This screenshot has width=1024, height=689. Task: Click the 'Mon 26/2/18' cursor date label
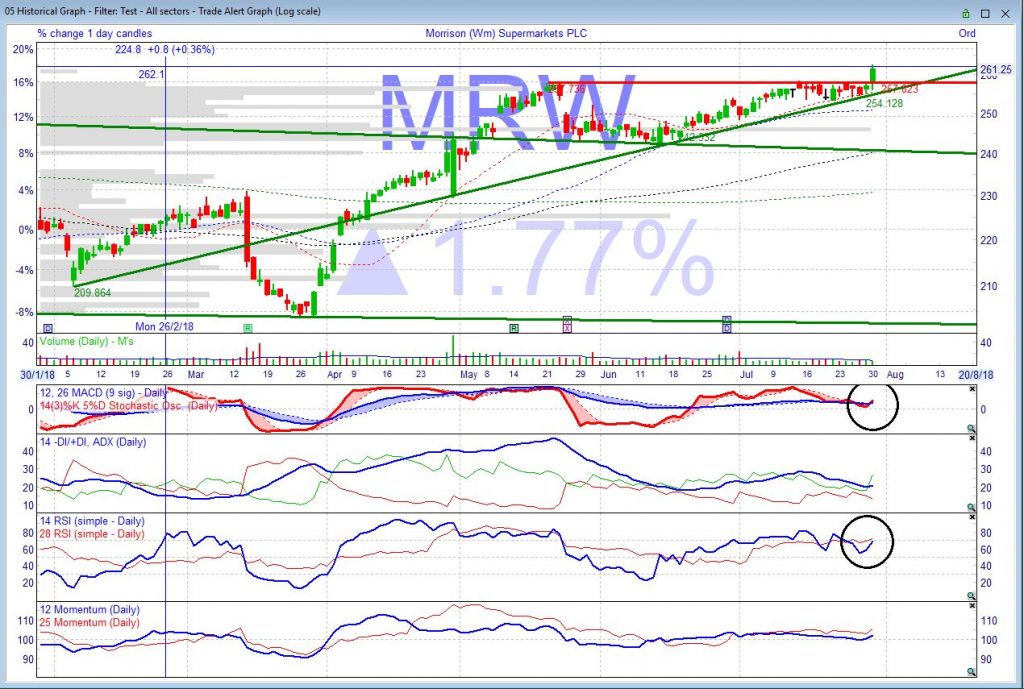click(x=164, y=327)
